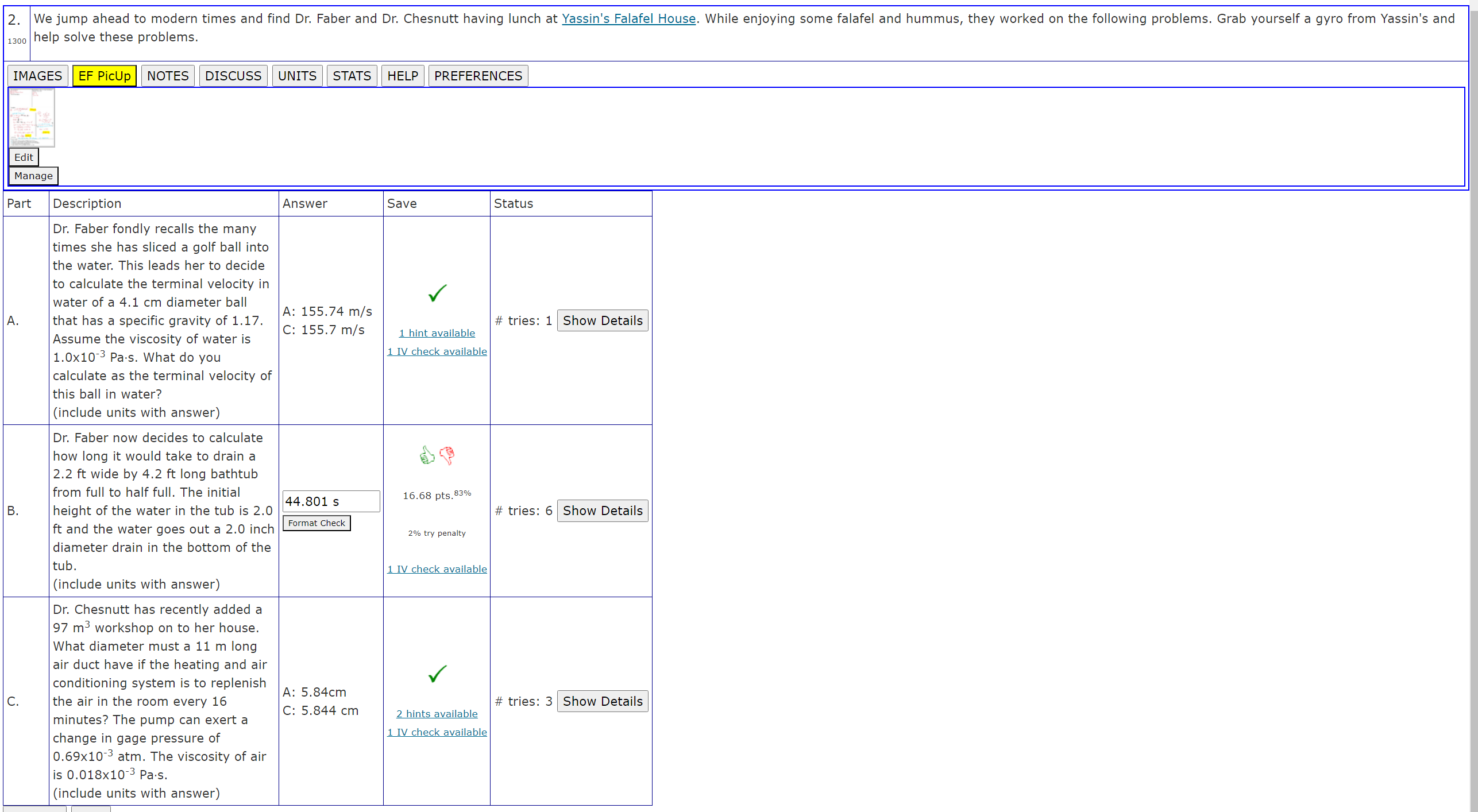Open the DISCUSS tab
Image resolution: width=1478 pixels, height=812 pixels.
coord(233,76)
